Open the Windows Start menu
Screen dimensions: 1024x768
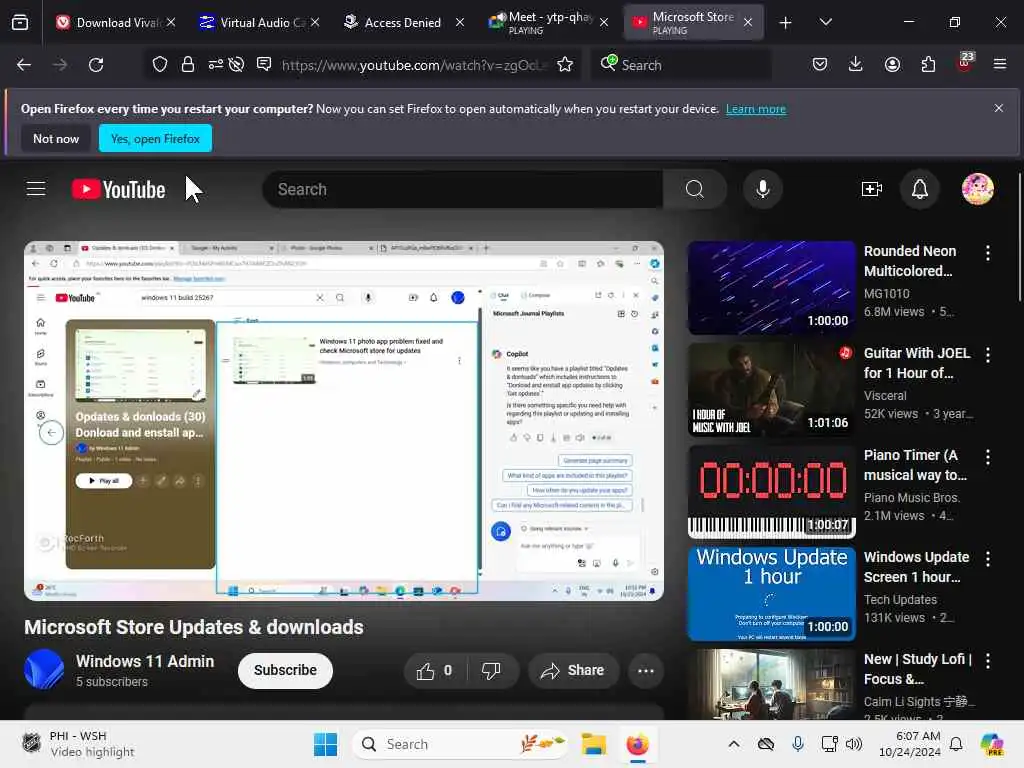(x=325, y=744)
